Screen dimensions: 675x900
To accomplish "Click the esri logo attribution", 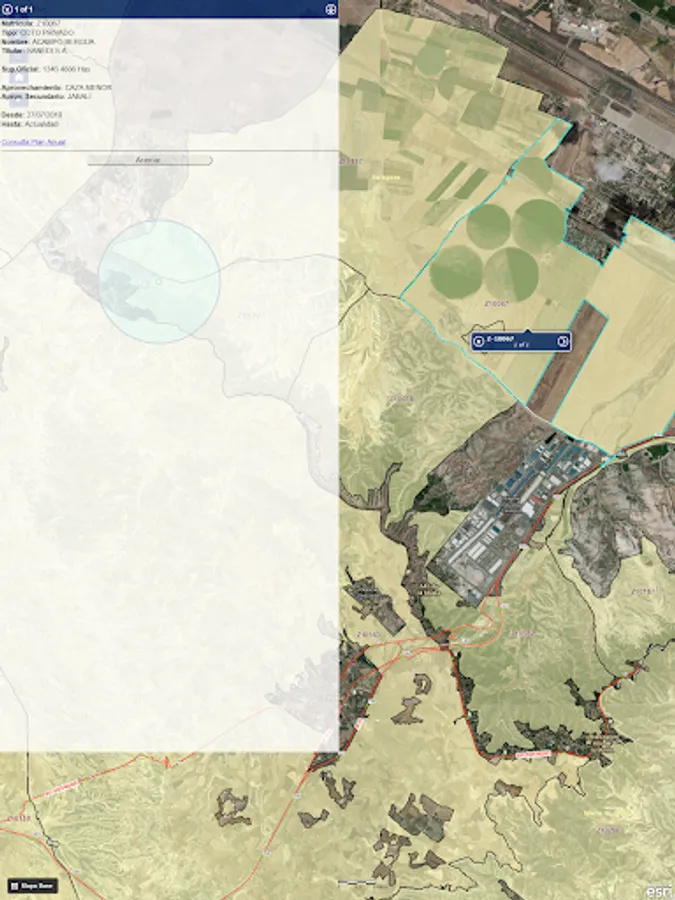I will click(x=660, y=891).
